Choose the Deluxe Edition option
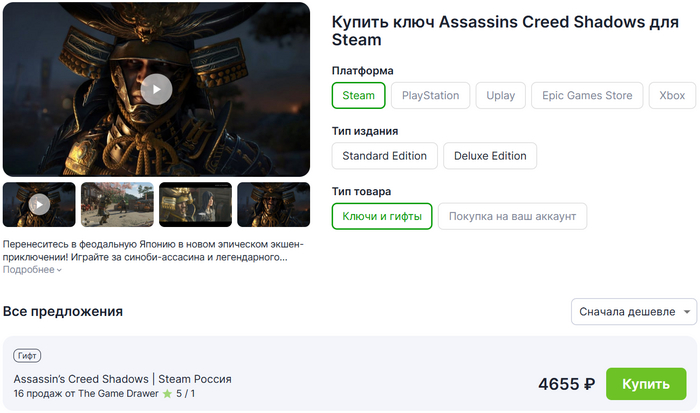 click(490, 156)
